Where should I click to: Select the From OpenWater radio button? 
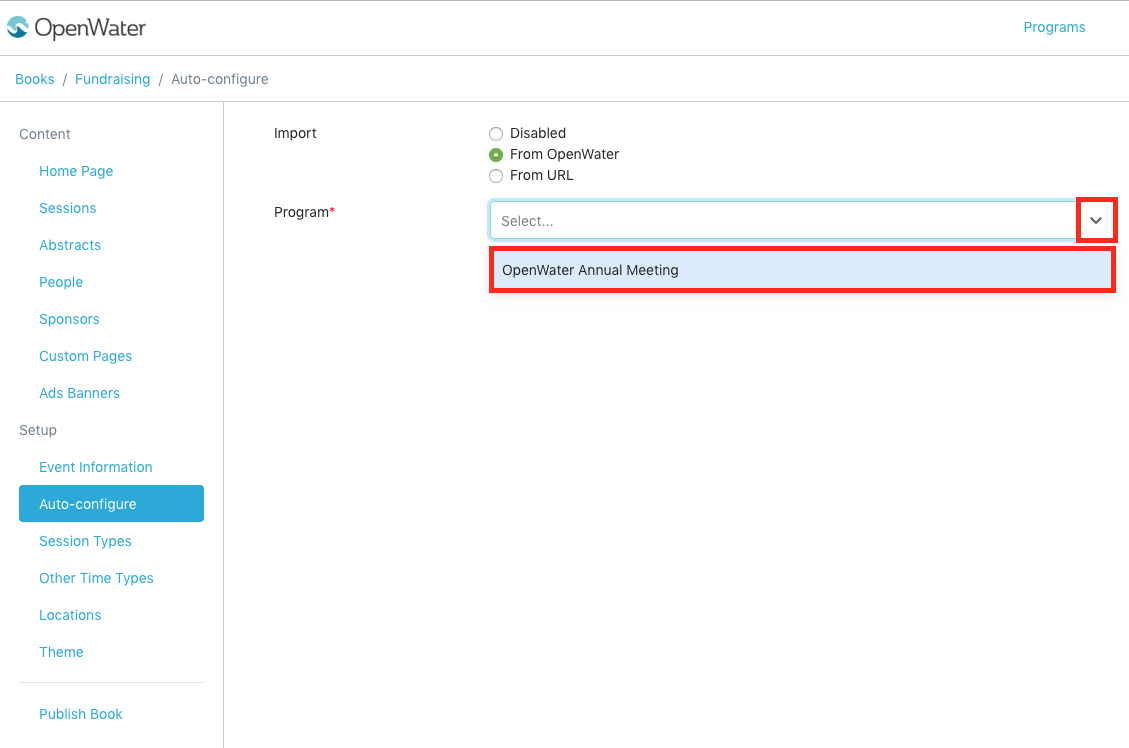click(495, 155)
